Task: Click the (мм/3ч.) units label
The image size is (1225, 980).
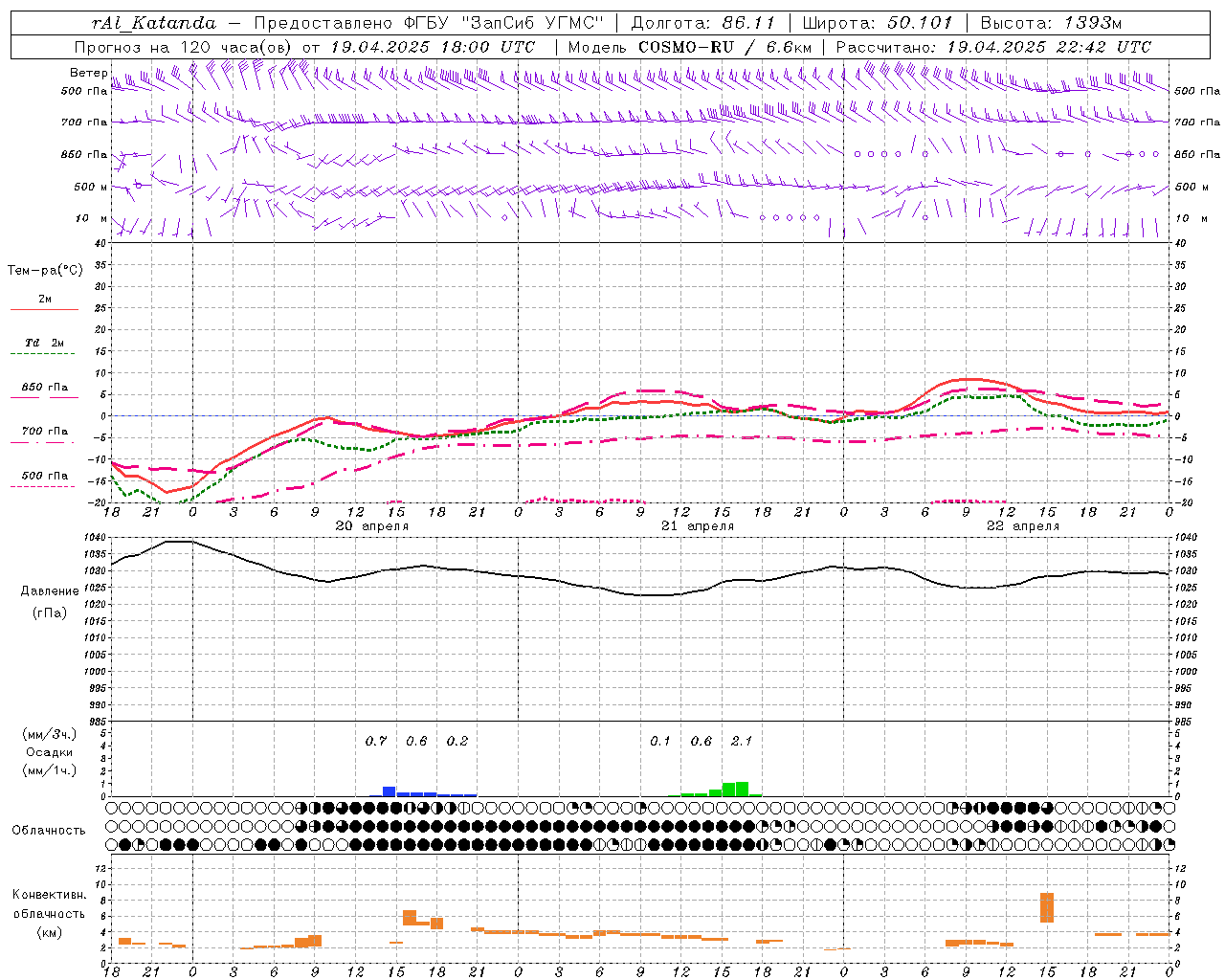Action: (49, 734)
